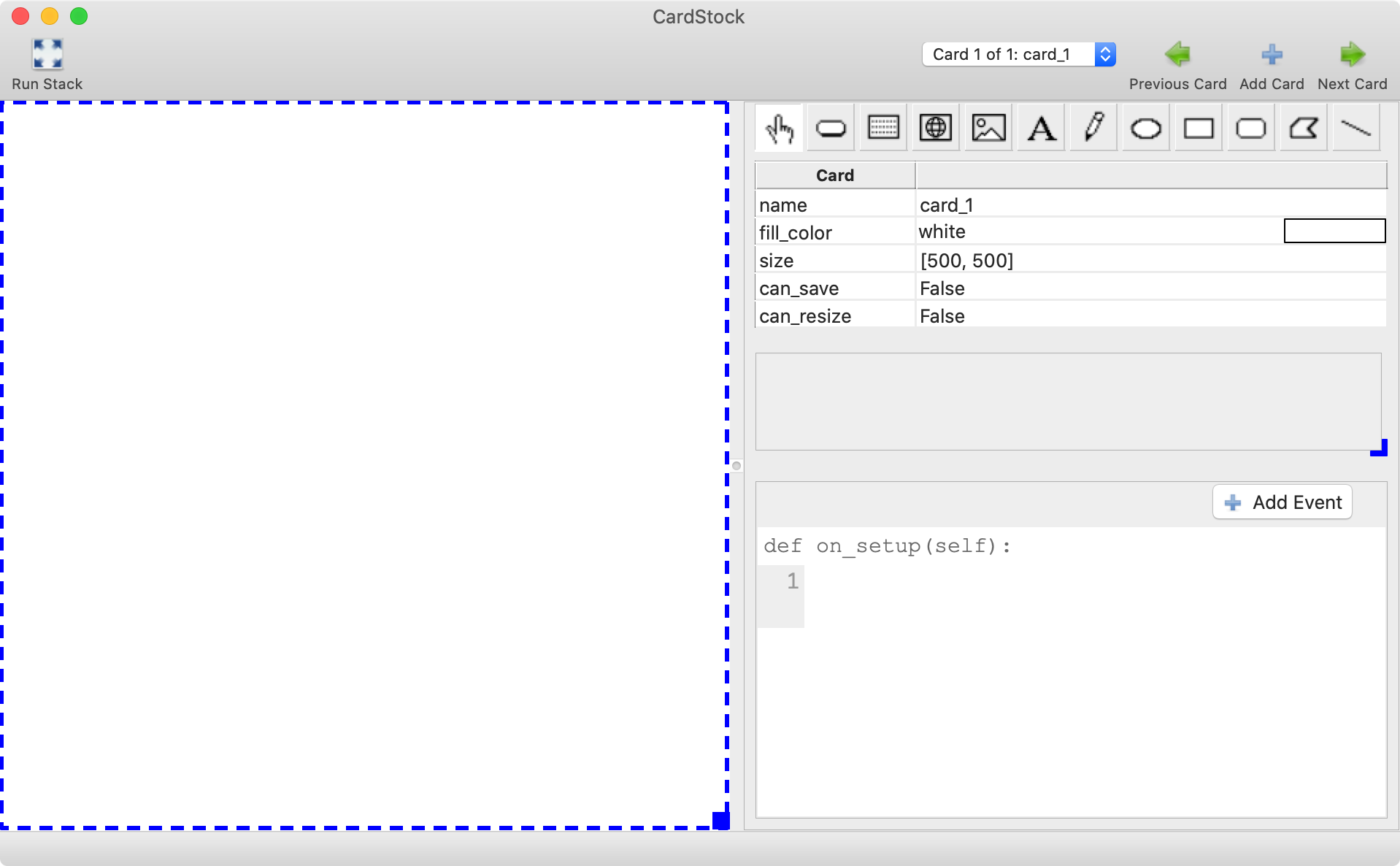Viewport: 1400px width, 866px height.
Task: Click the can_save False value
Action: (1150, 288)
